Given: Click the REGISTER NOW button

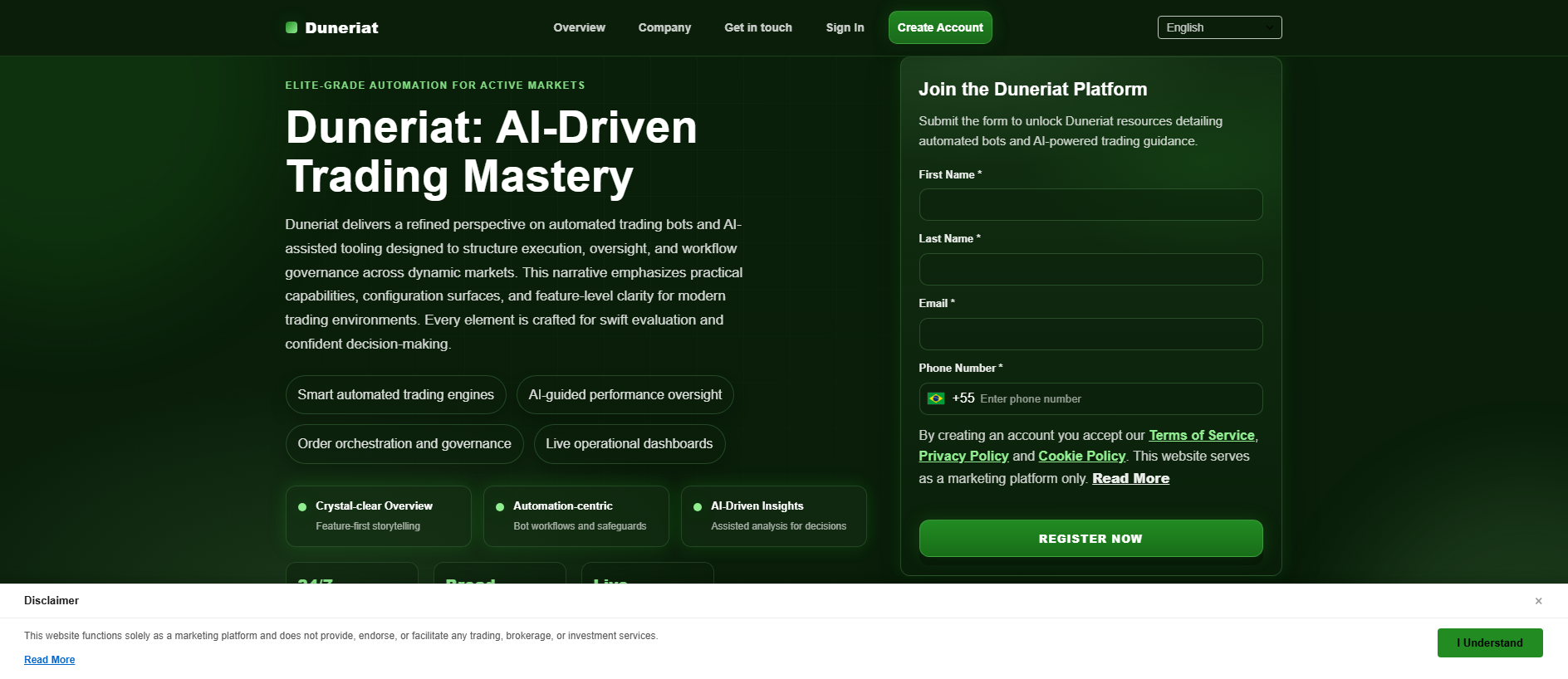Looking at the screenshot, I should click(1090, 539).
